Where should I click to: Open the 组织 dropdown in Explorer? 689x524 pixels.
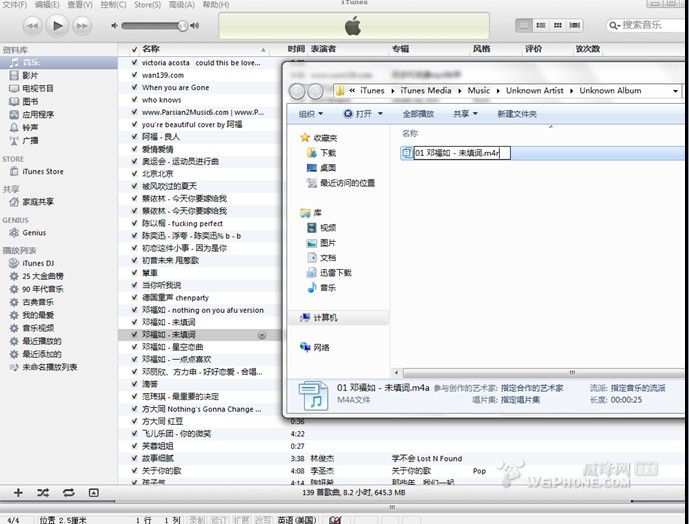(x=311, y=114)
